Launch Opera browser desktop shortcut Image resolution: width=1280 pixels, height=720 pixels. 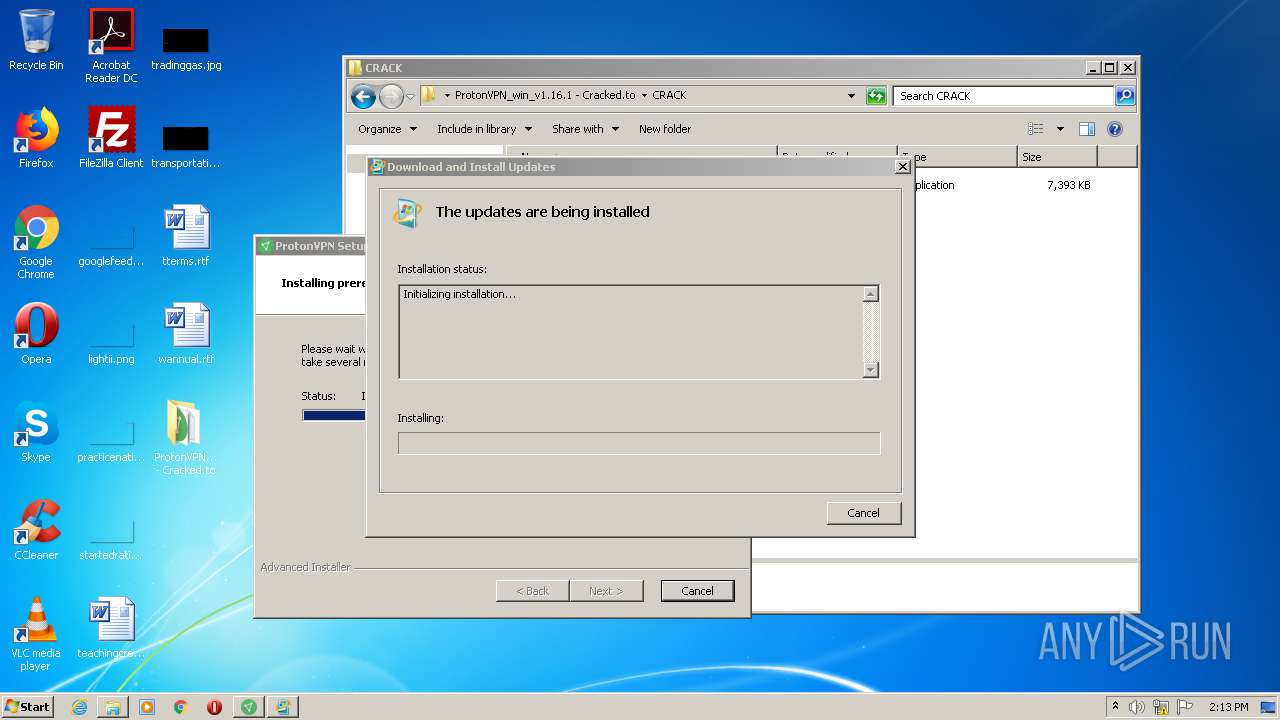pos(36,334)
